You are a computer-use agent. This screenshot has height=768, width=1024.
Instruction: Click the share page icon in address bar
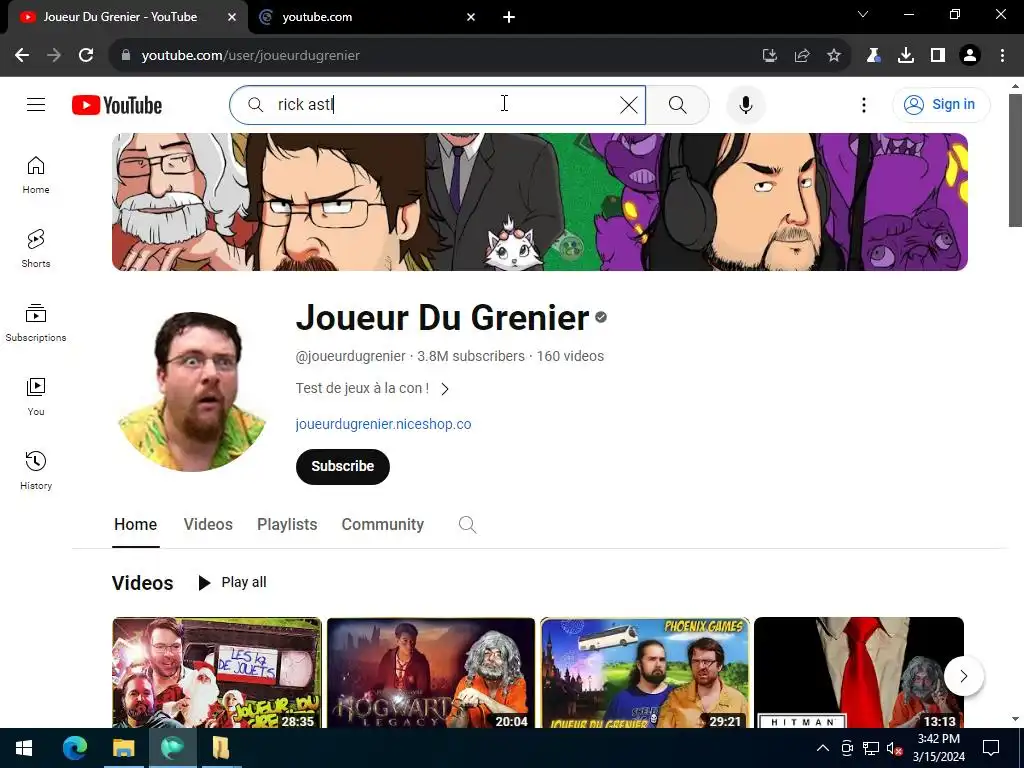pyautogui.click(x=802, y=56)
